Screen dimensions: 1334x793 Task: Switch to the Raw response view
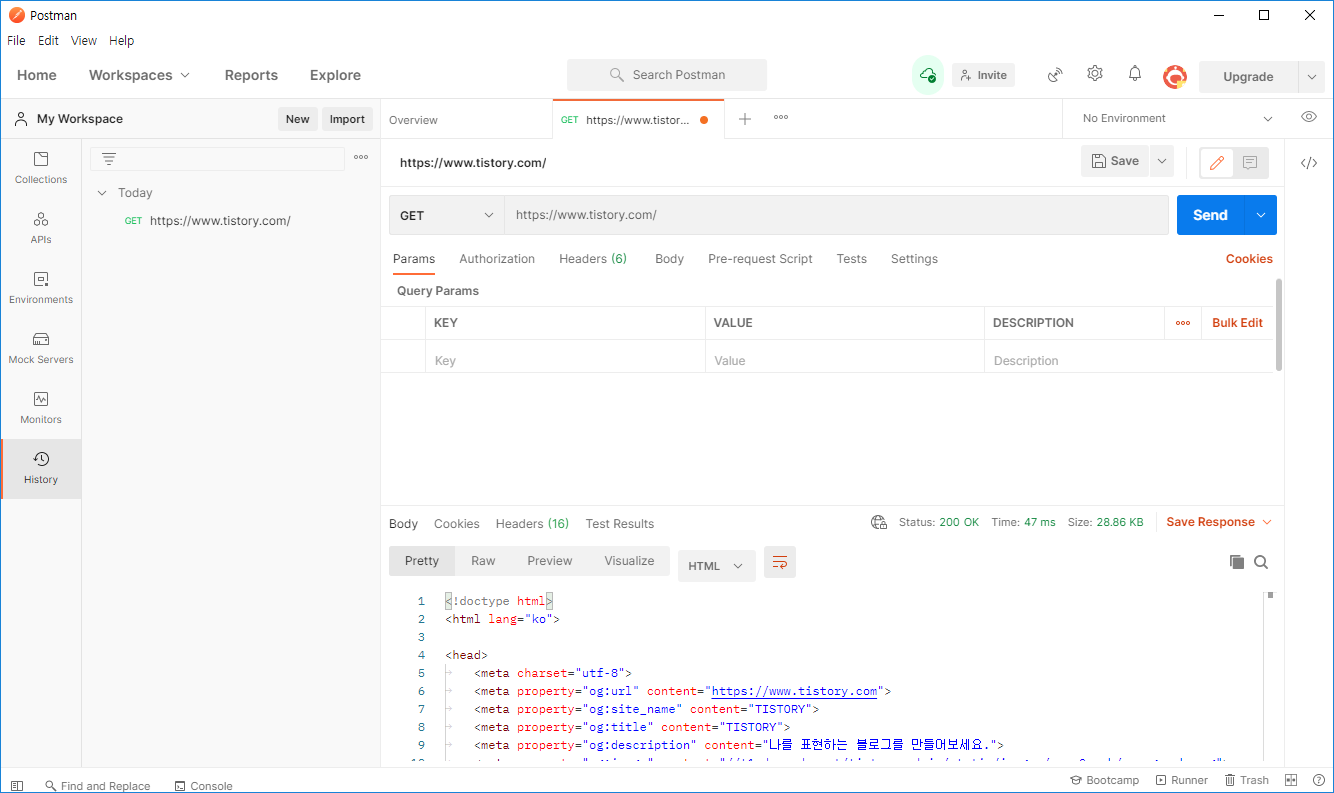pyautogui.click(x=483, y=561)
